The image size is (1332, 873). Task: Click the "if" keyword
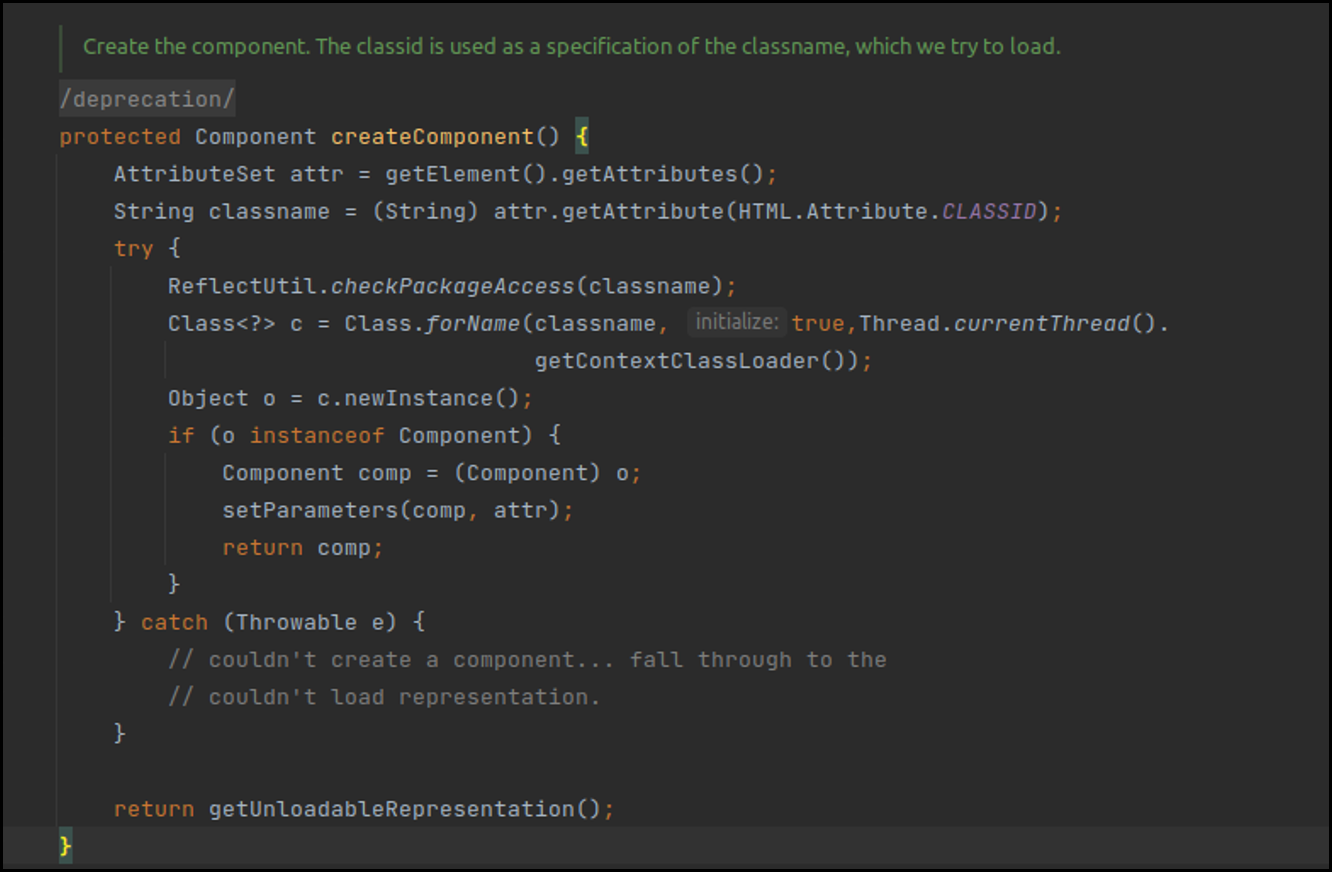(181, 435)
